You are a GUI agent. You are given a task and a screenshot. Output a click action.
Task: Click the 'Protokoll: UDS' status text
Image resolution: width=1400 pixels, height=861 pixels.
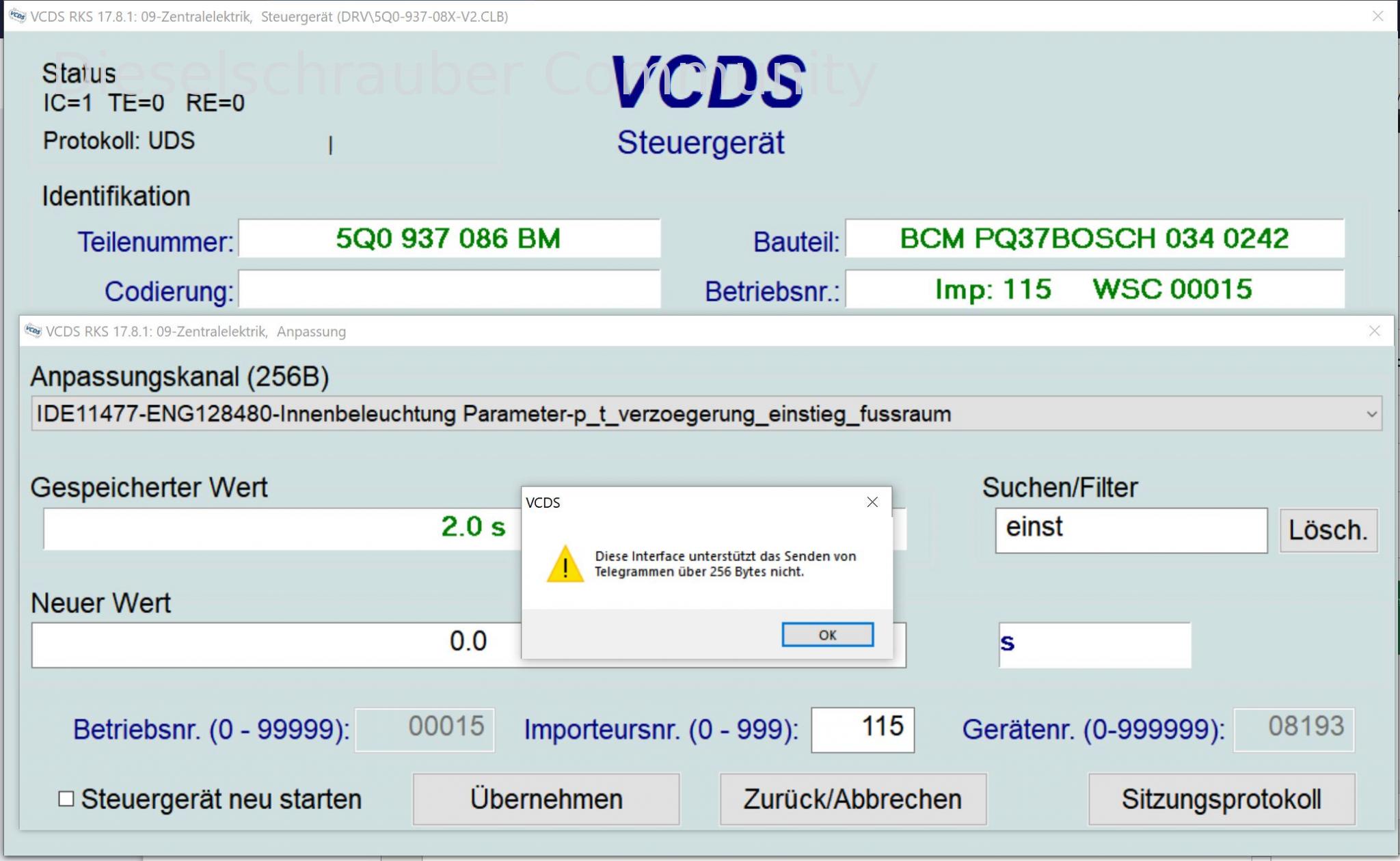pyautogui.click(x=119, y=141)
